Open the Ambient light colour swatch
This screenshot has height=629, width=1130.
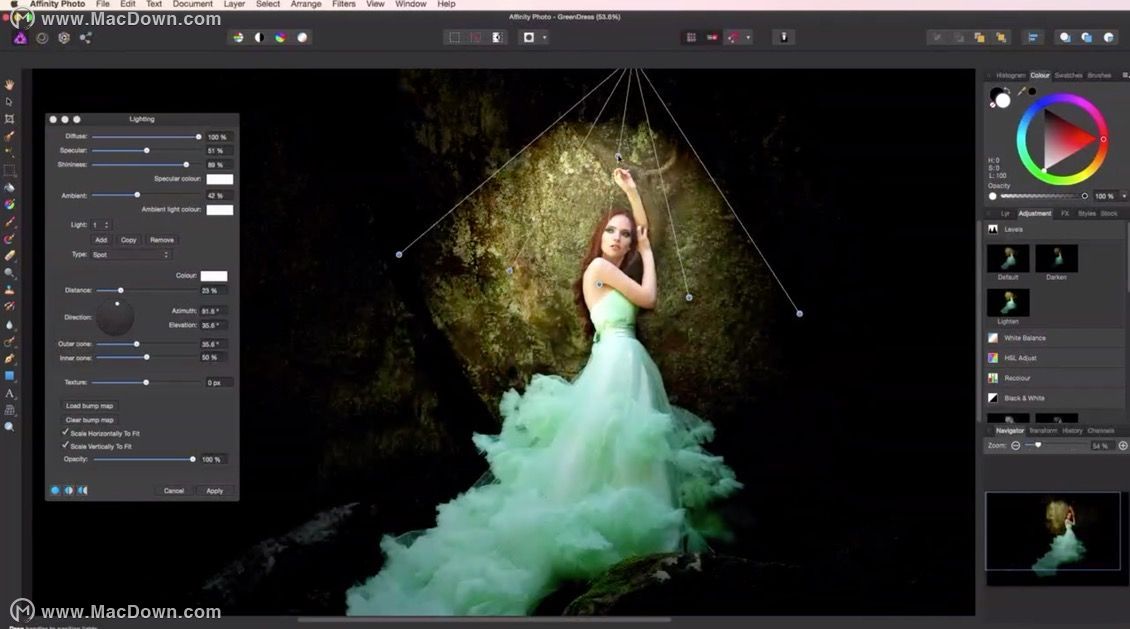220,210
